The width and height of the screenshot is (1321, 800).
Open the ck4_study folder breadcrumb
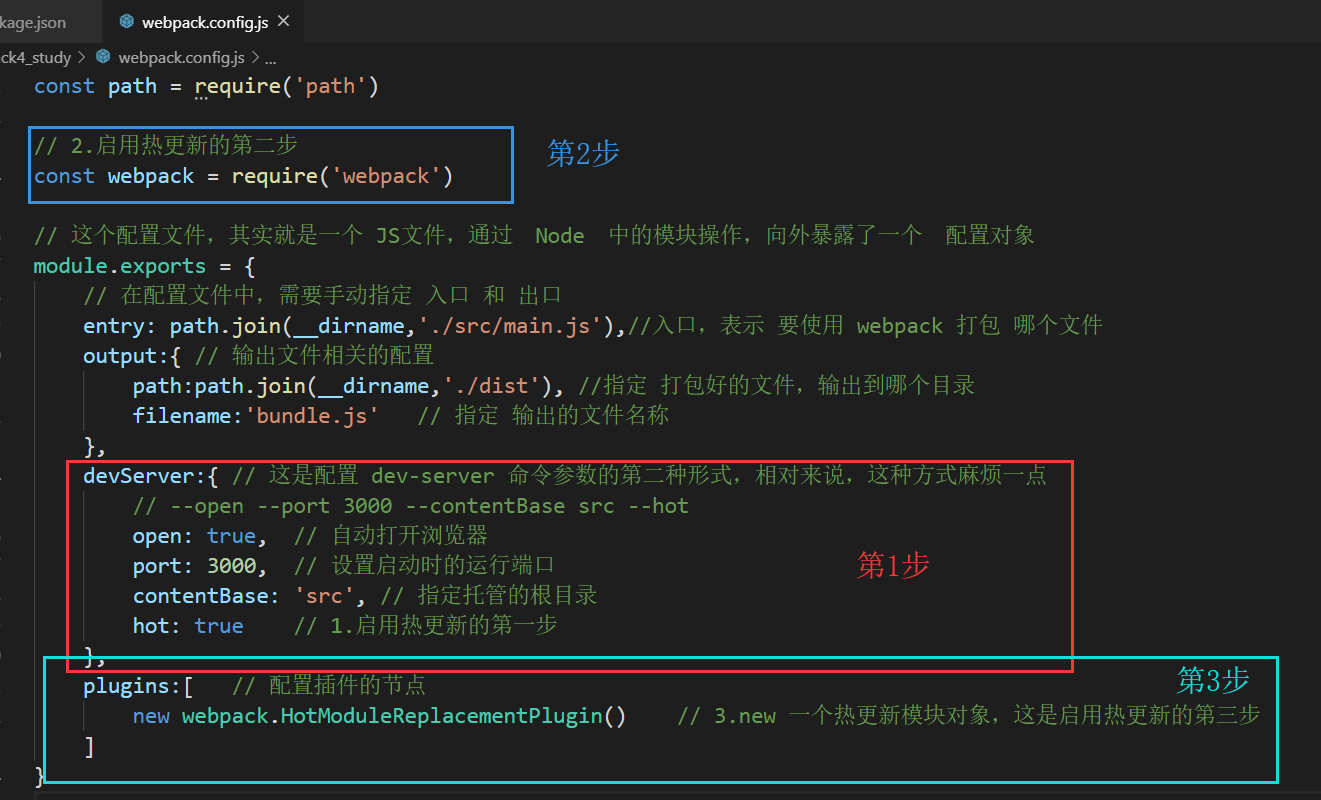coord(36,58)
